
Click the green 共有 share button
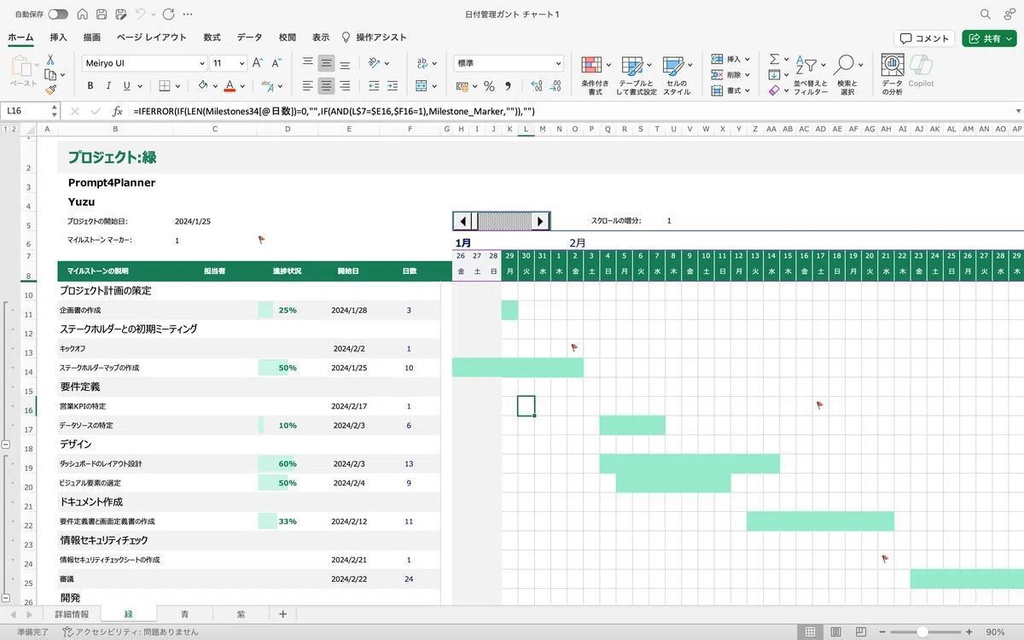pyautogui.click(x=989, y=39)
